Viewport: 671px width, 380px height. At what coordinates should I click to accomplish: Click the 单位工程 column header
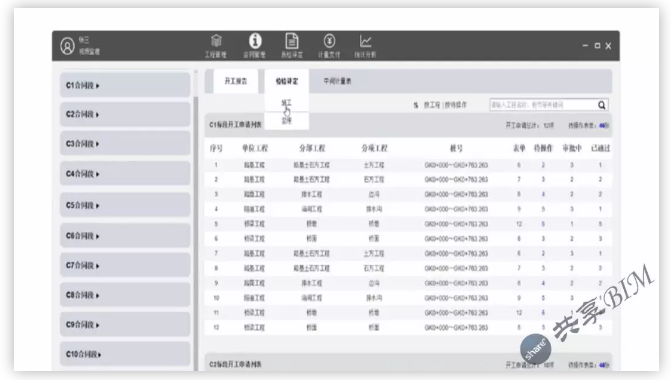[255, 148]
